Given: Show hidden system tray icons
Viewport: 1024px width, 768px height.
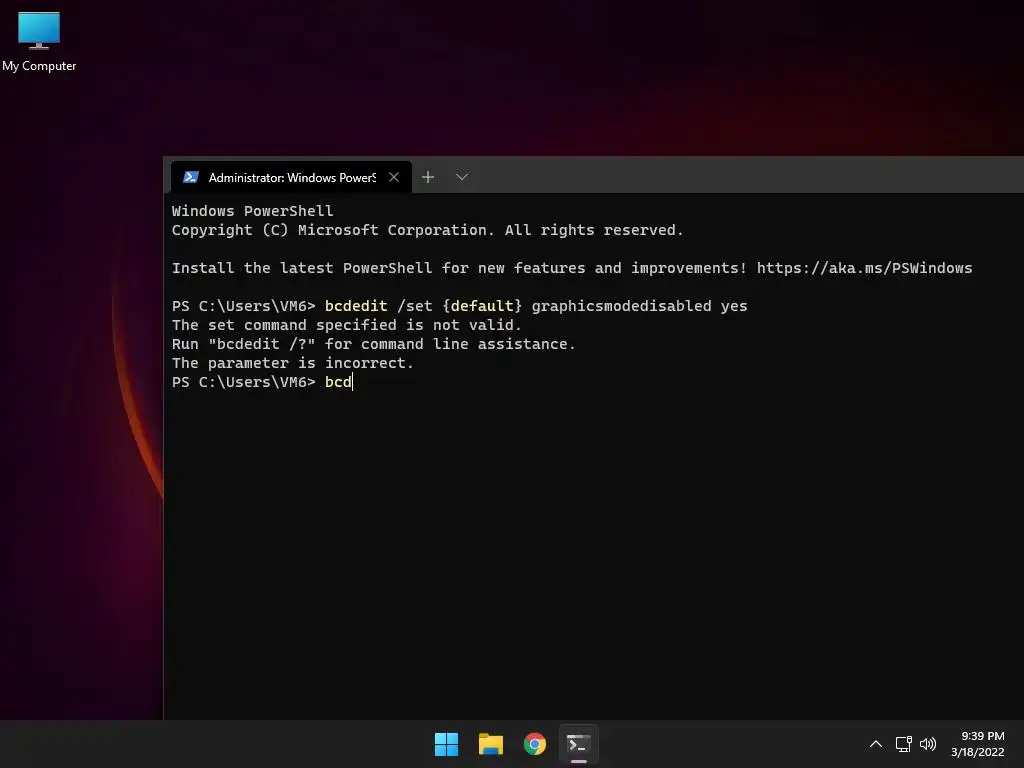Looking at the screenshot, I should (876, 744).
